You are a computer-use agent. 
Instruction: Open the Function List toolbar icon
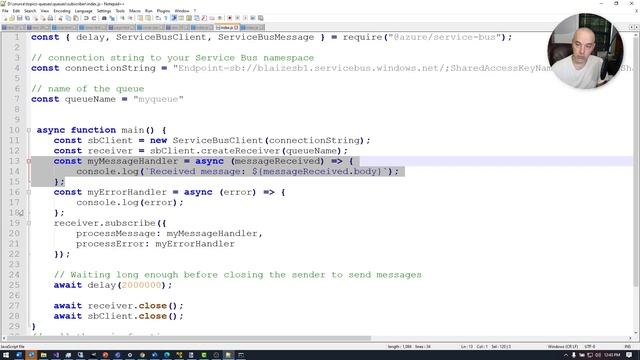[204, 18]
